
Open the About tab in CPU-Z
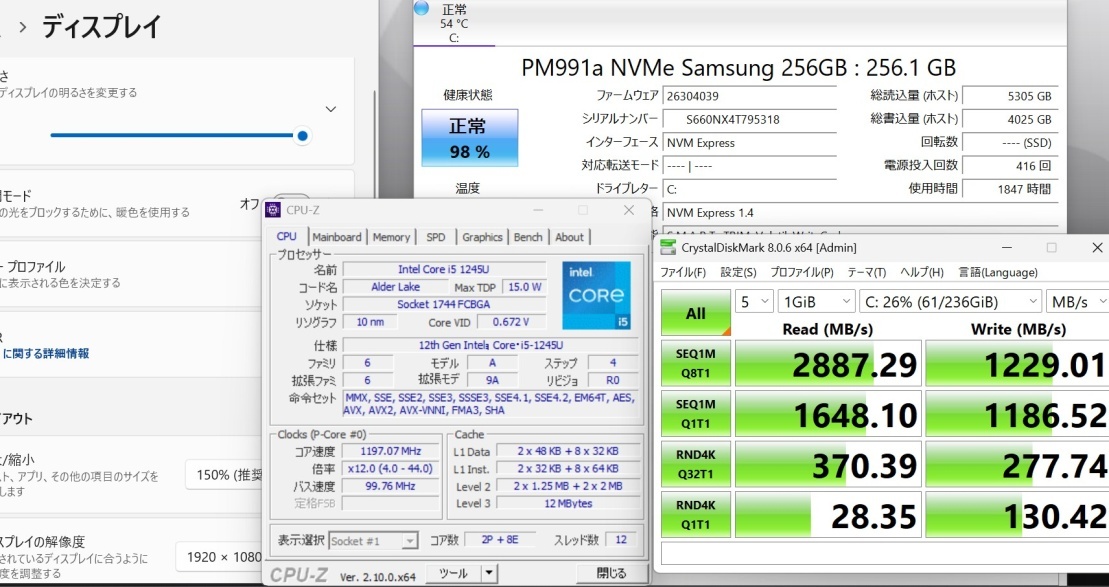(x=569, y=237)
